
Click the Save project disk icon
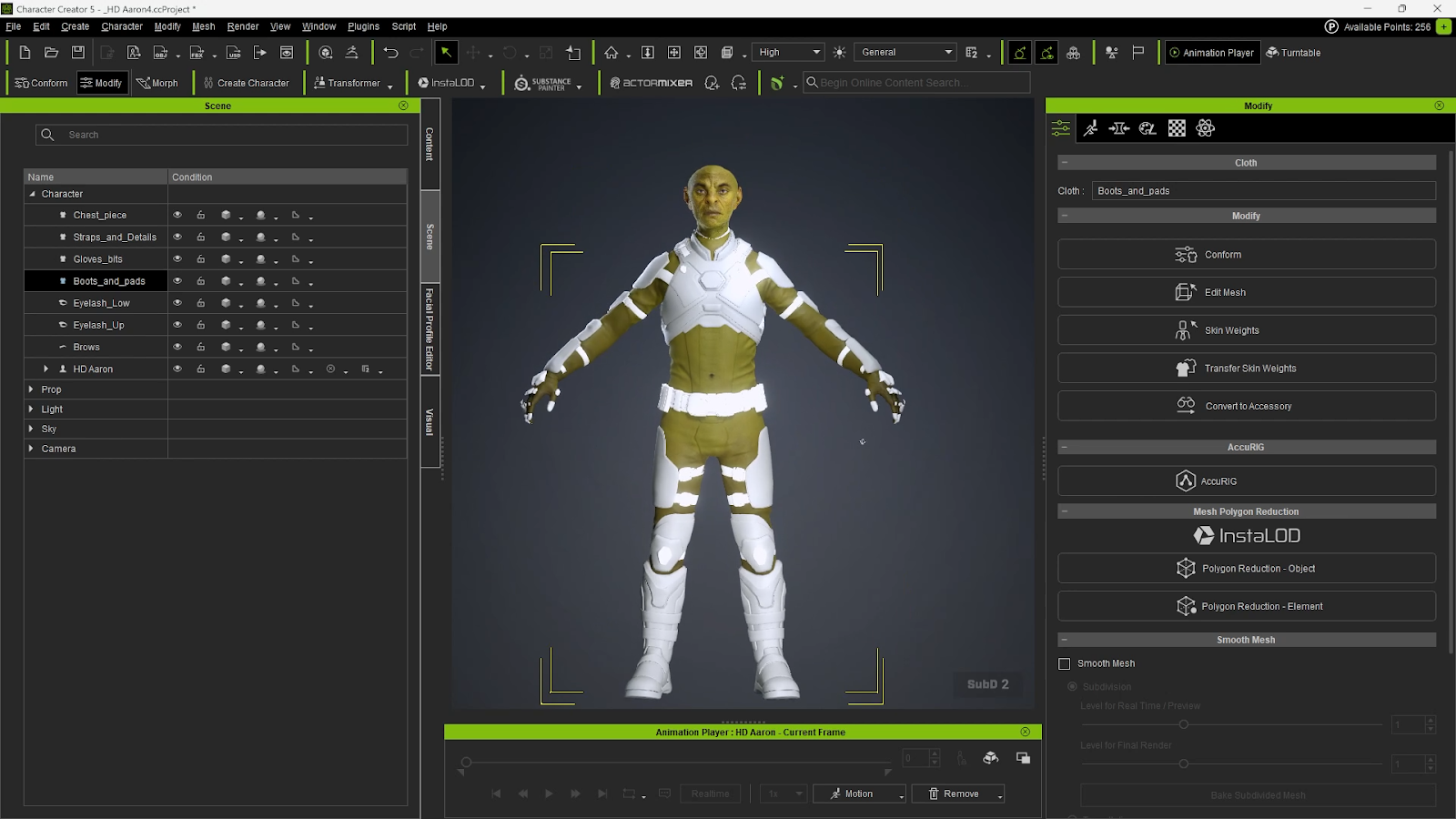pyautogui.click(x=78, y=53)
